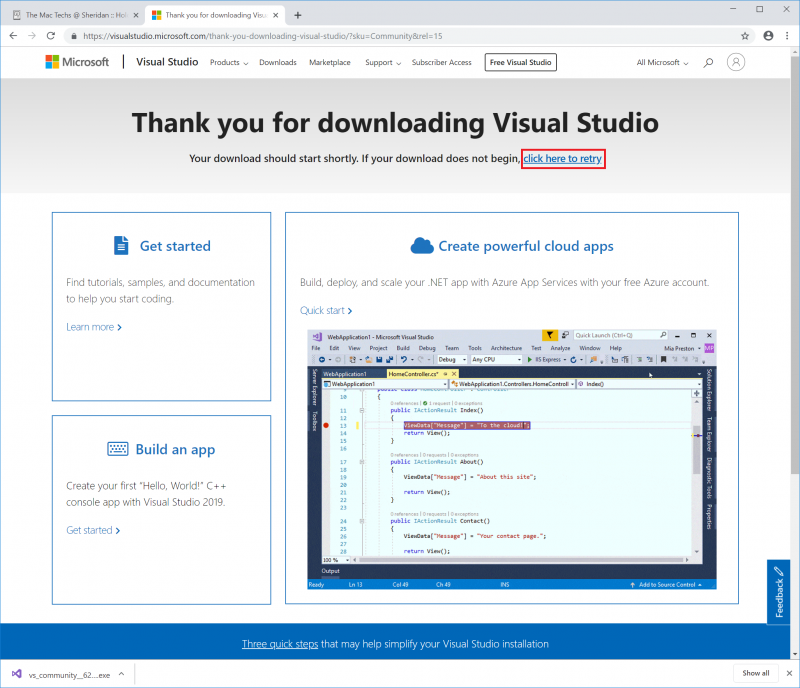
Task: Click the Free Visual Studio button
Action: point(520,62)
